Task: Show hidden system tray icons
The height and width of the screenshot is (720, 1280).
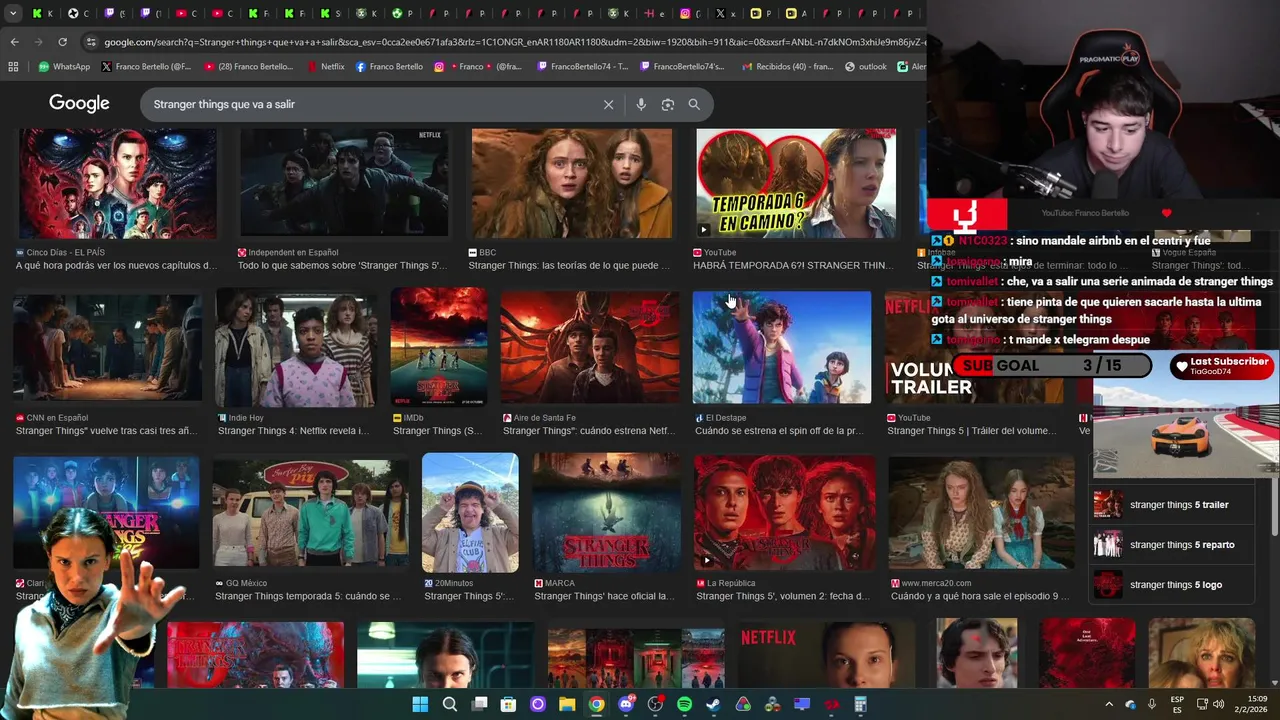Action: pyautogui.click(x=1108, y=704)
